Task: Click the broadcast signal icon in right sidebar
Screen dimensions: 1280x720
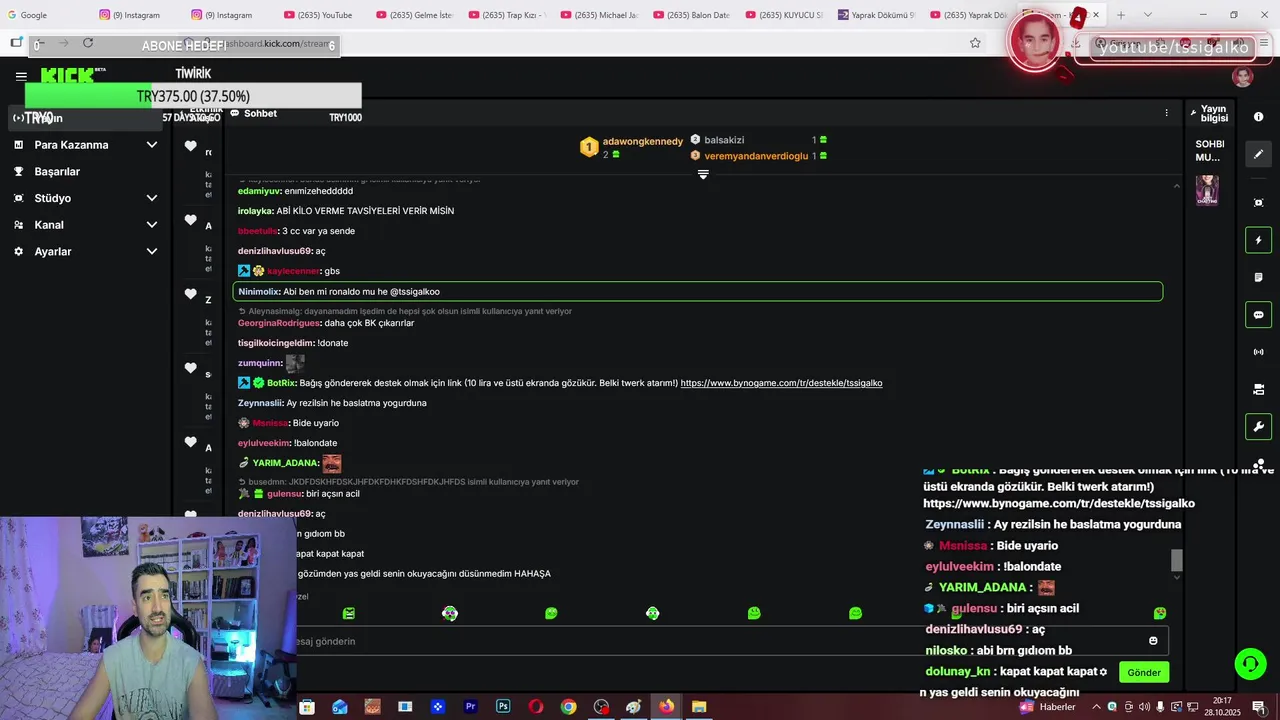Action: pyautogui.click(x=1258, y=352)
